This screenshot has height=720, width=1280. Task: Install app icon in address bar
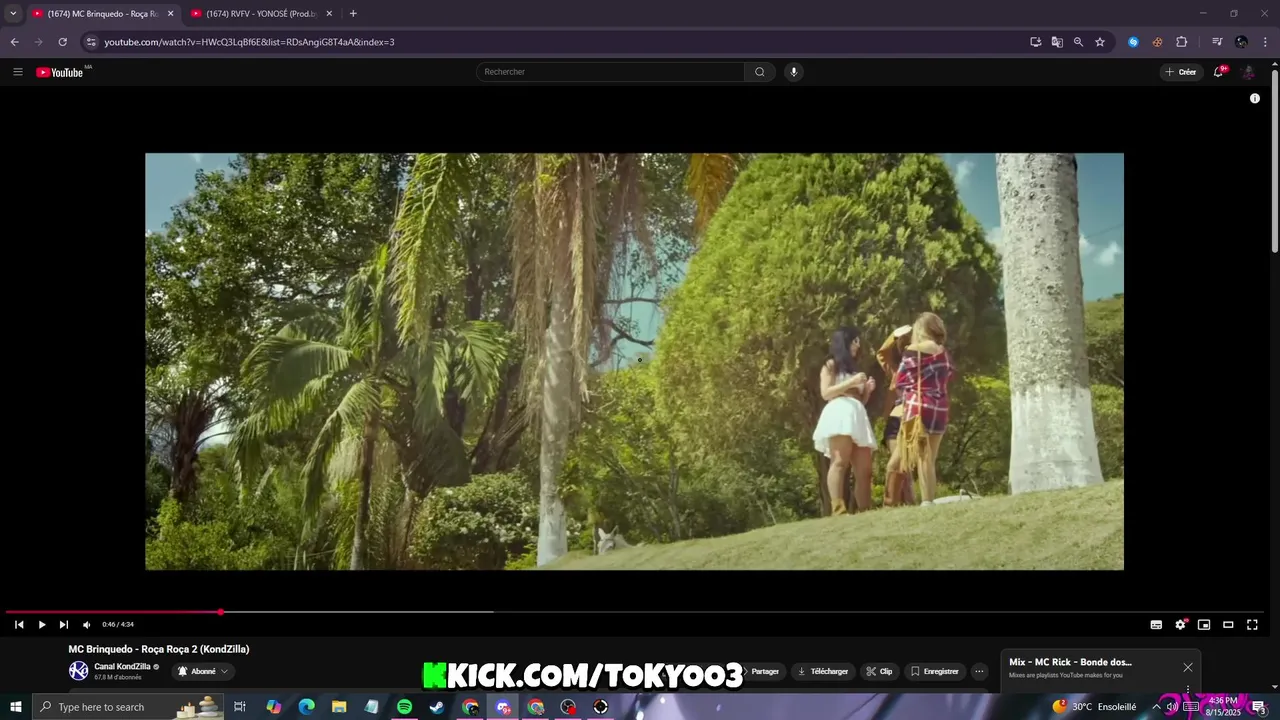point(1036,42)
